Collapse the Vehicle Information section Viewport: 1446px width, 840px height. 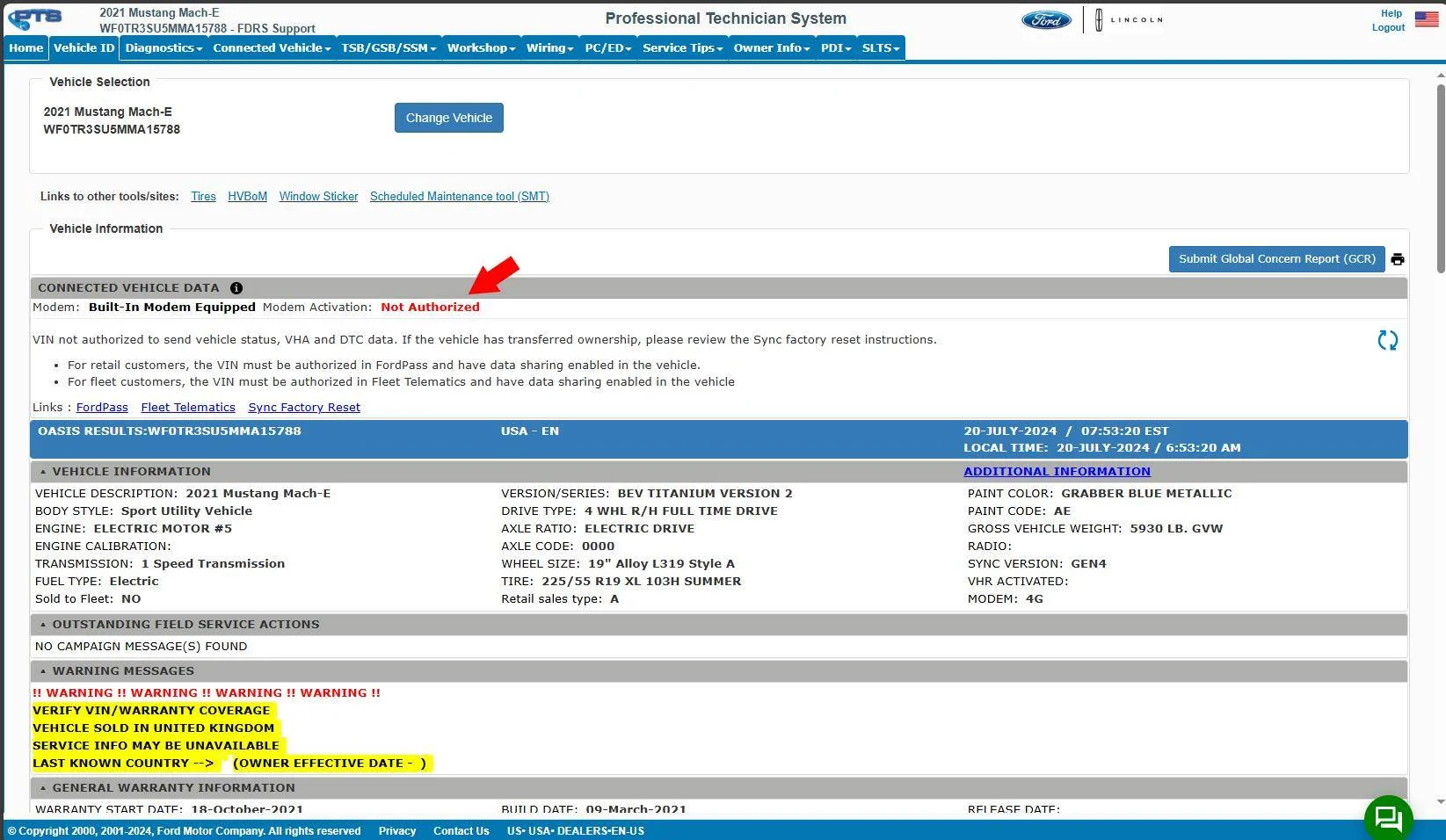[x=43, y=472]
